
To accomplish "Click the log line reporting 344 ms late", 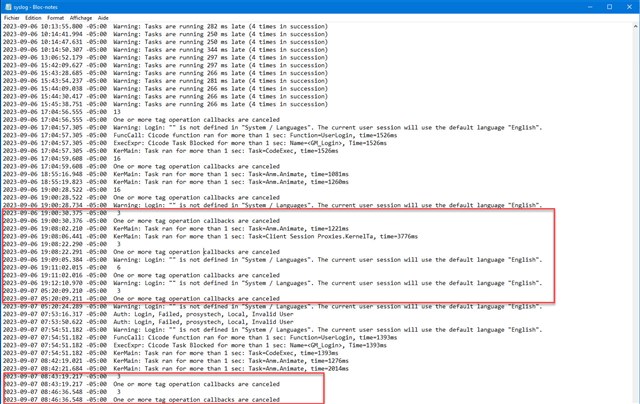I will (x=200, y=49).
